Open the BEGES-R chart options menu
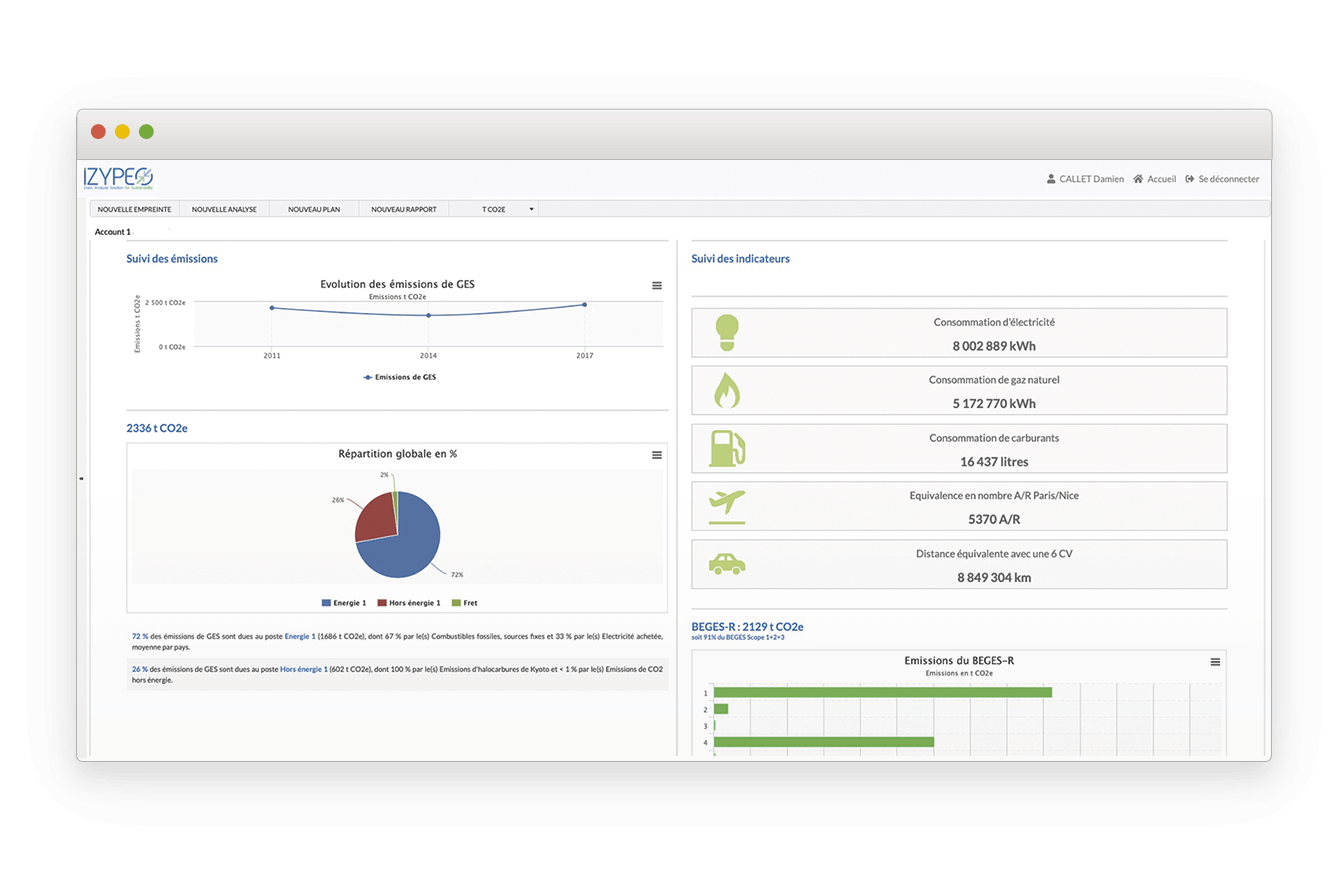The width and height of the screenshot is (1340, 878). (1215, 662)
